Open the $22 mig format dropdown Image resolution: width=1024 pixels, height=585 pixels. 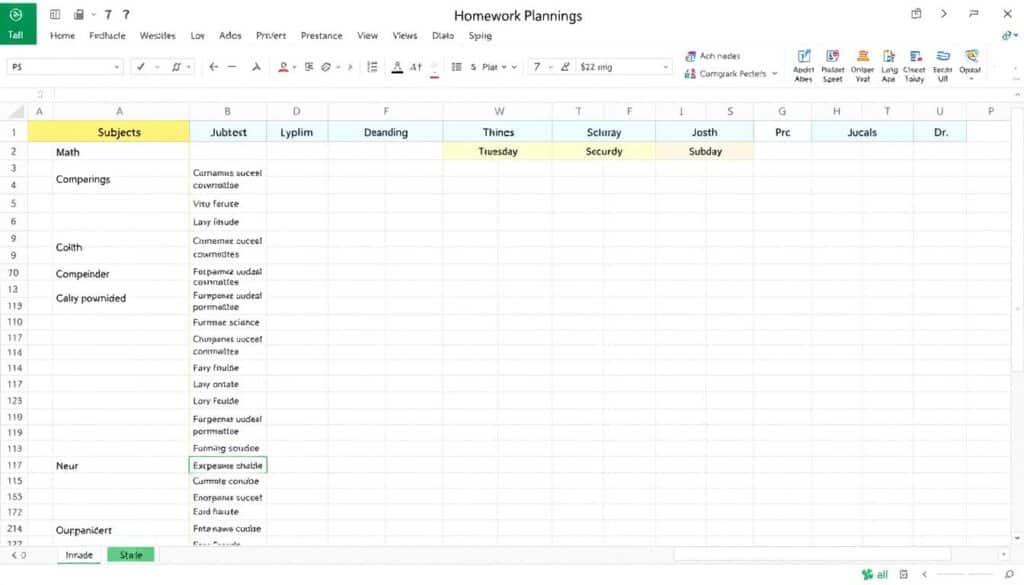tap(665, 67)
